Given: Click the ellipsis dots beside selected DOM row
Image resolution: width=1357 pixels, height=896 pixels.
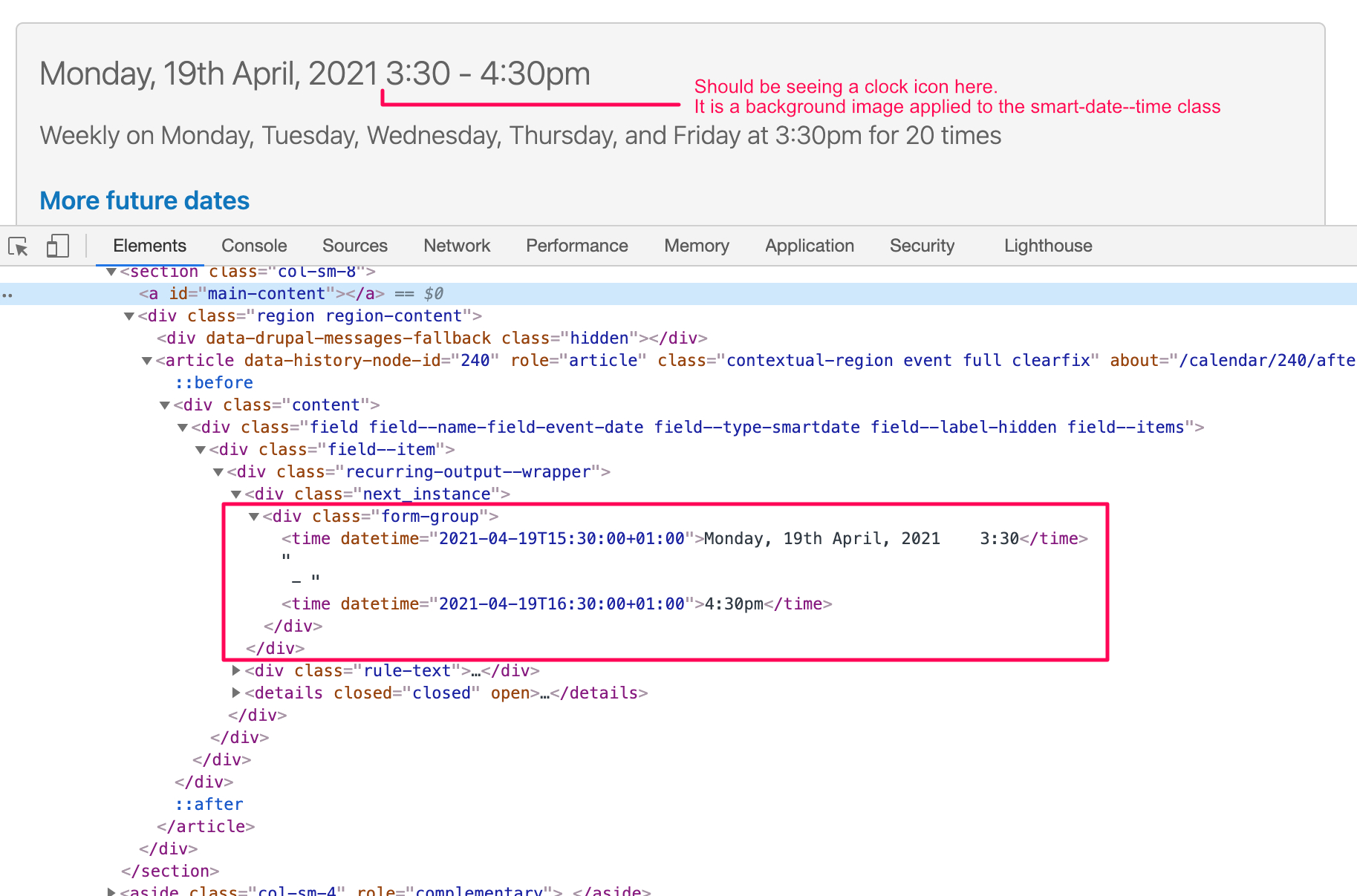Looking at the screenshot, I should point(7,295).
